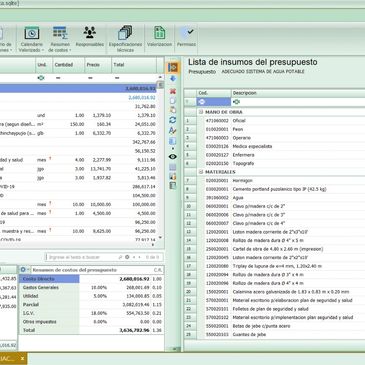Viewport: 365px width, 365px height.
Task: Click the blank page icon in vertical toolbar
Action: point(173,100)
